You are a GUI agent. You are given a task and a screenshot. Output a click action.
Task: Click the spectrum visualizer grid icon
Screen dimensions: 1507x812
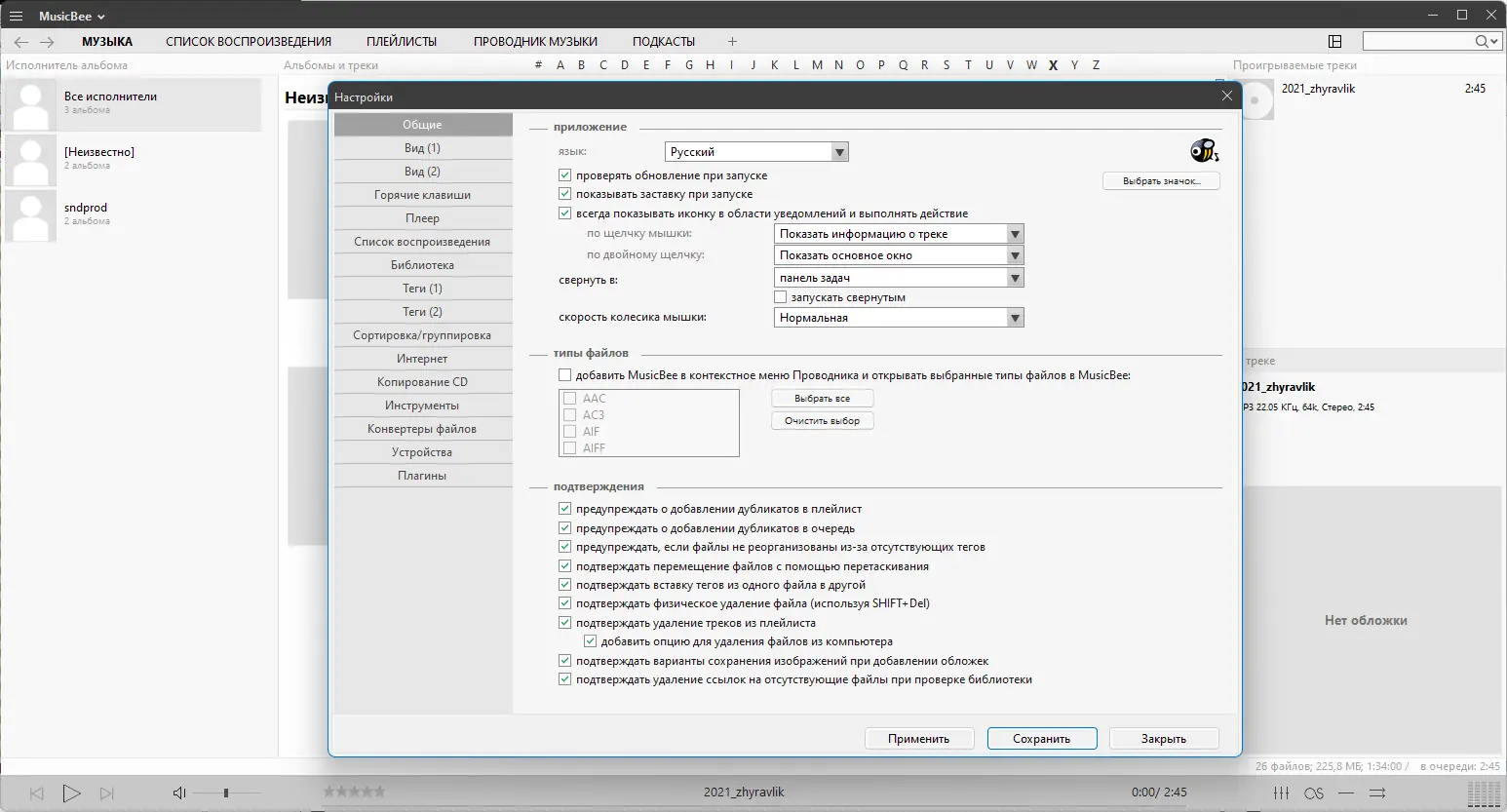click(x=1484, y=793)
